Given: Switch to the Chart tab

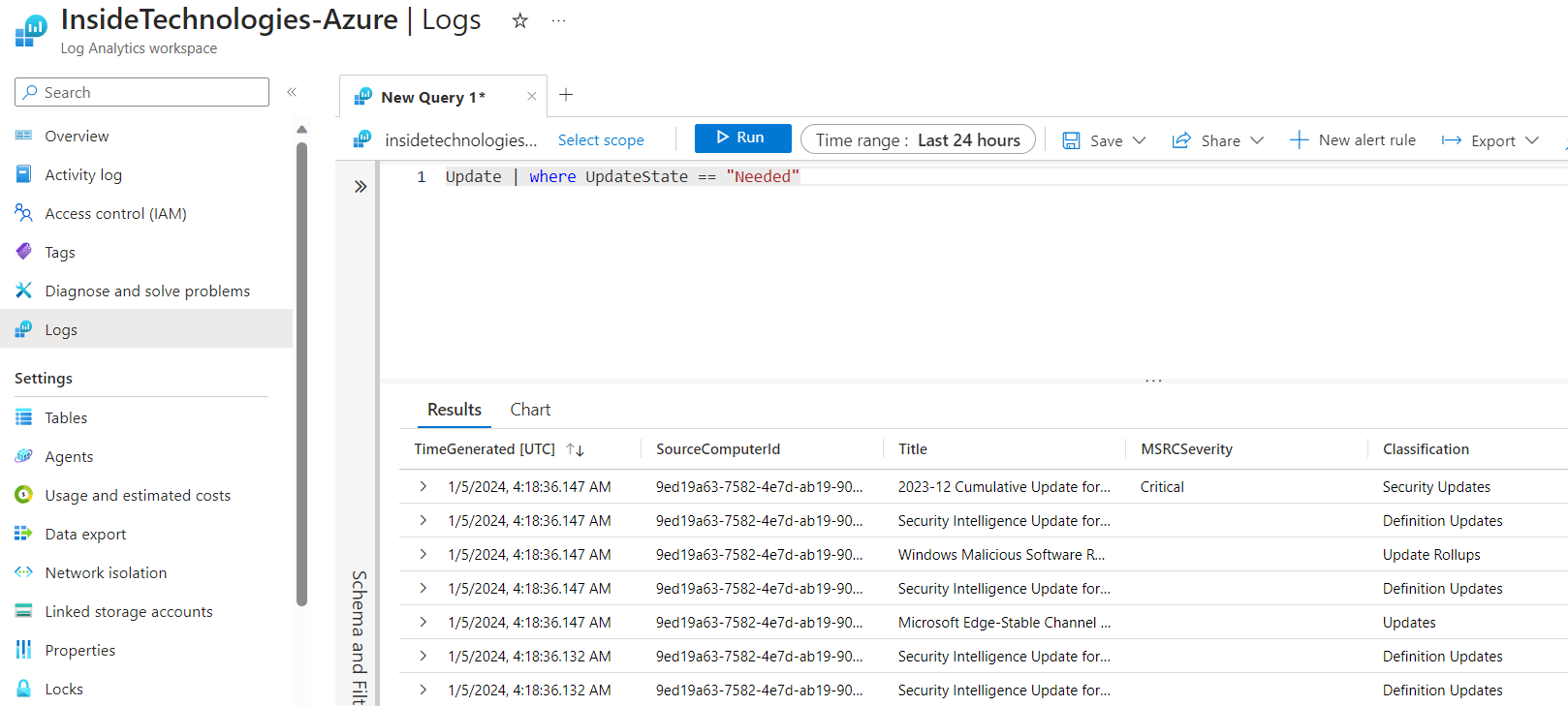Looking at the screenshot, I should pyautogui.click(x=530, y=410).
